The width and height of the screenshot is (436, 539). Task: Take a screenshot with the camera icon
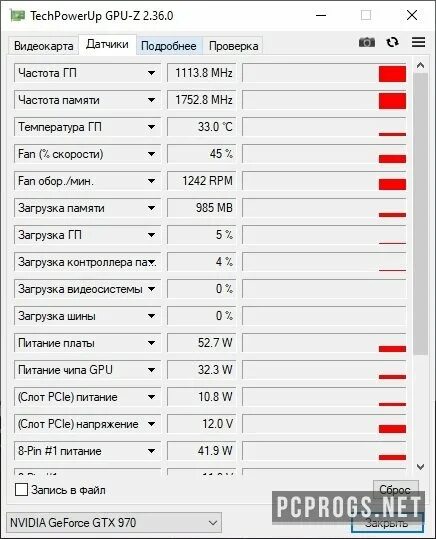[367, 42]
